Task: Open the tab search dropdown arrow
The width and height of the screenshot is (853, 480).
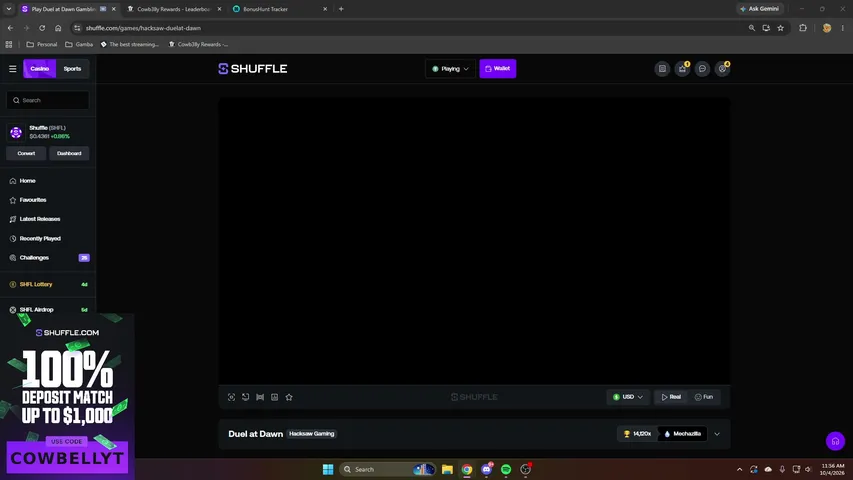Action: 9,9
